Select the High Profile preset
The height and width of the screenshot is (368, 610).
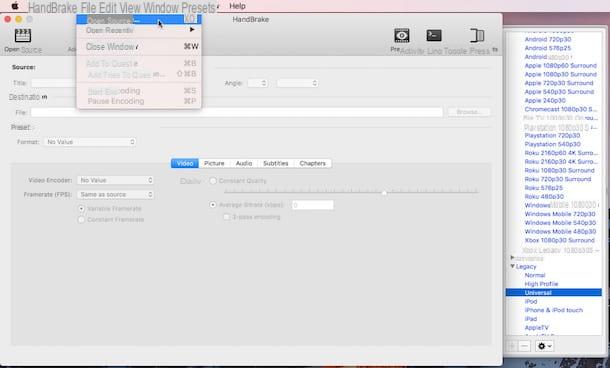(541, 284)
